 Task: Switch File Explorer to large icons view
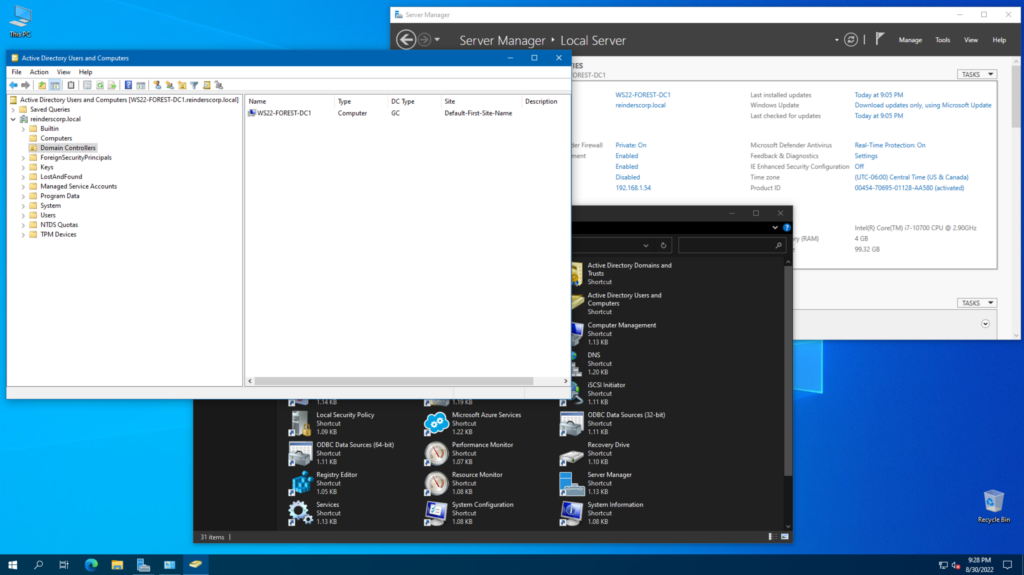784,536
